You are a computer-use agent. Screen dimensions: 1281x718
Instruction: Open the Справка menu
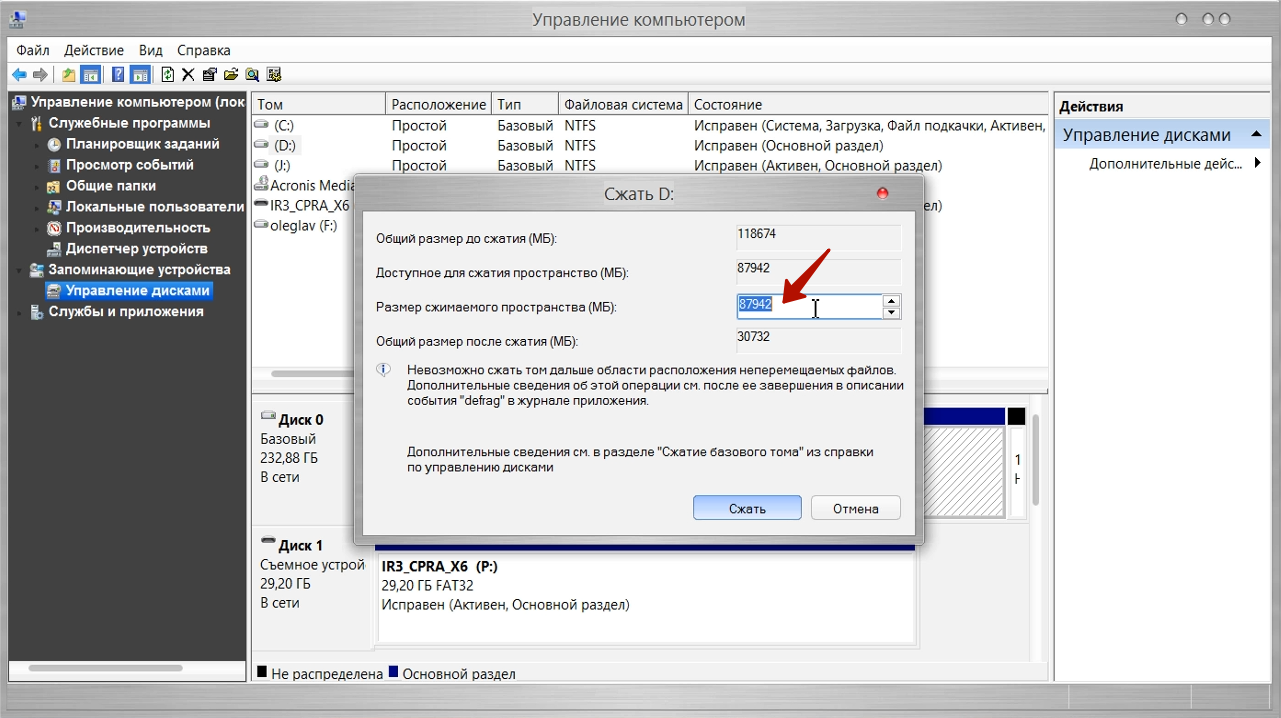pos(203,50)
